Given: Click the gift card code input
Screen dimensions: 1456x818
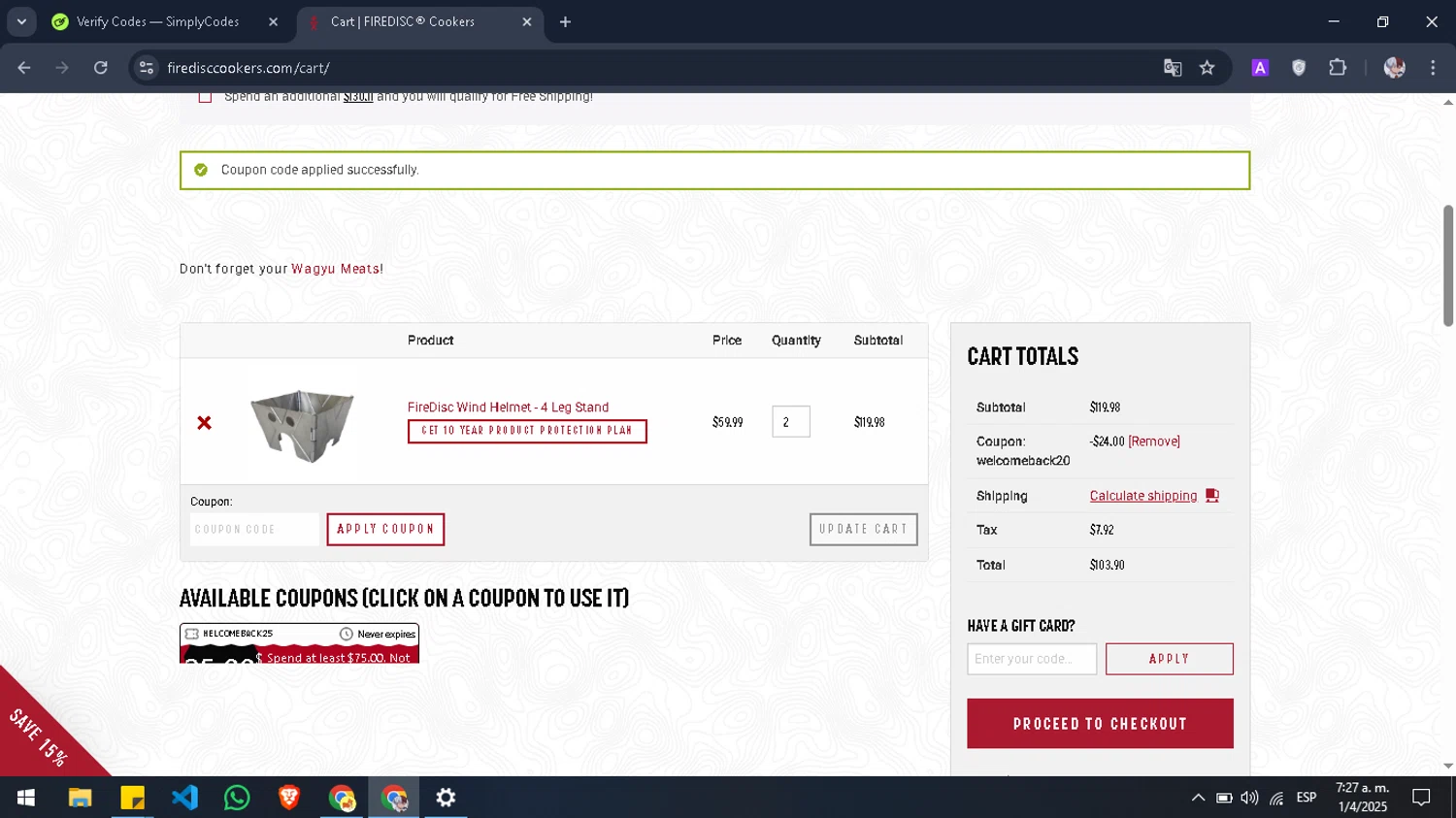Looking at the screenshot, I should click(1032, 659).
